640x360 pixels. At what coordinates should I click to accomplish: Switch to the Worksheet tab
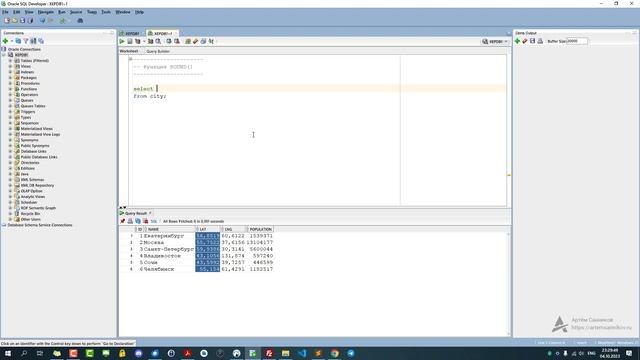129,51
